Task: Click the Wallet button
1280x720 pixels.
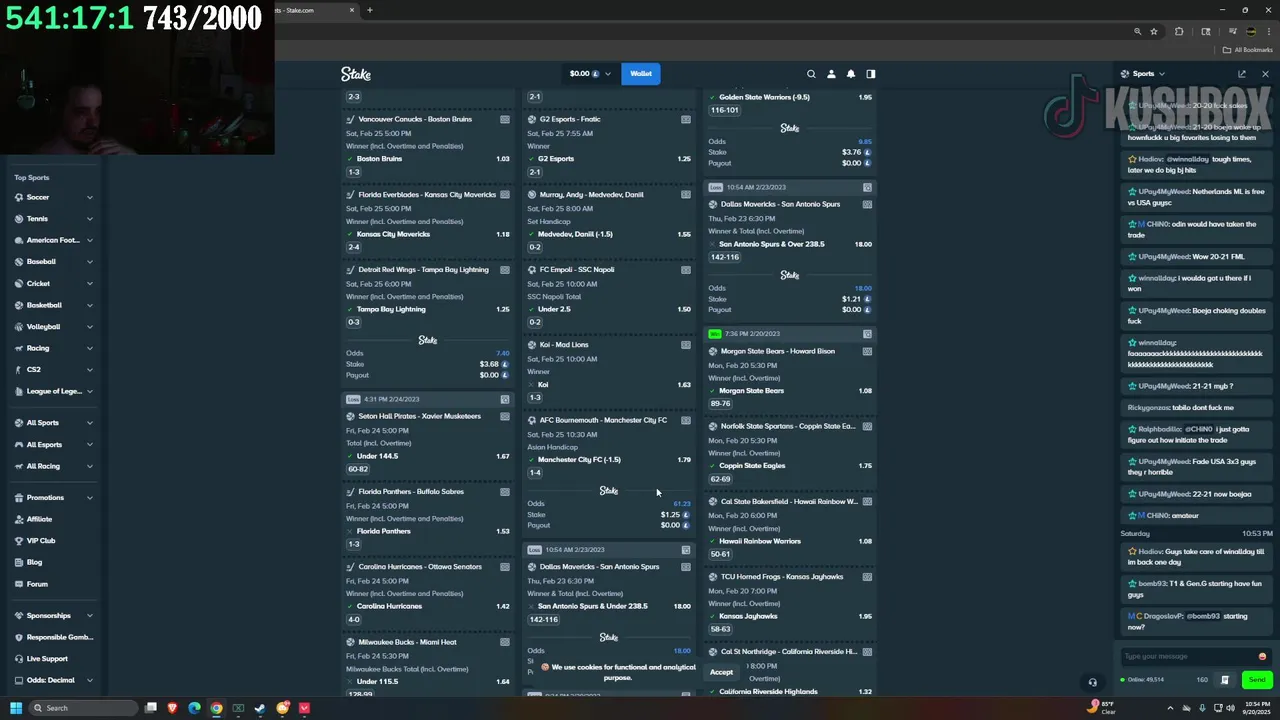Action: pos(641,74)
